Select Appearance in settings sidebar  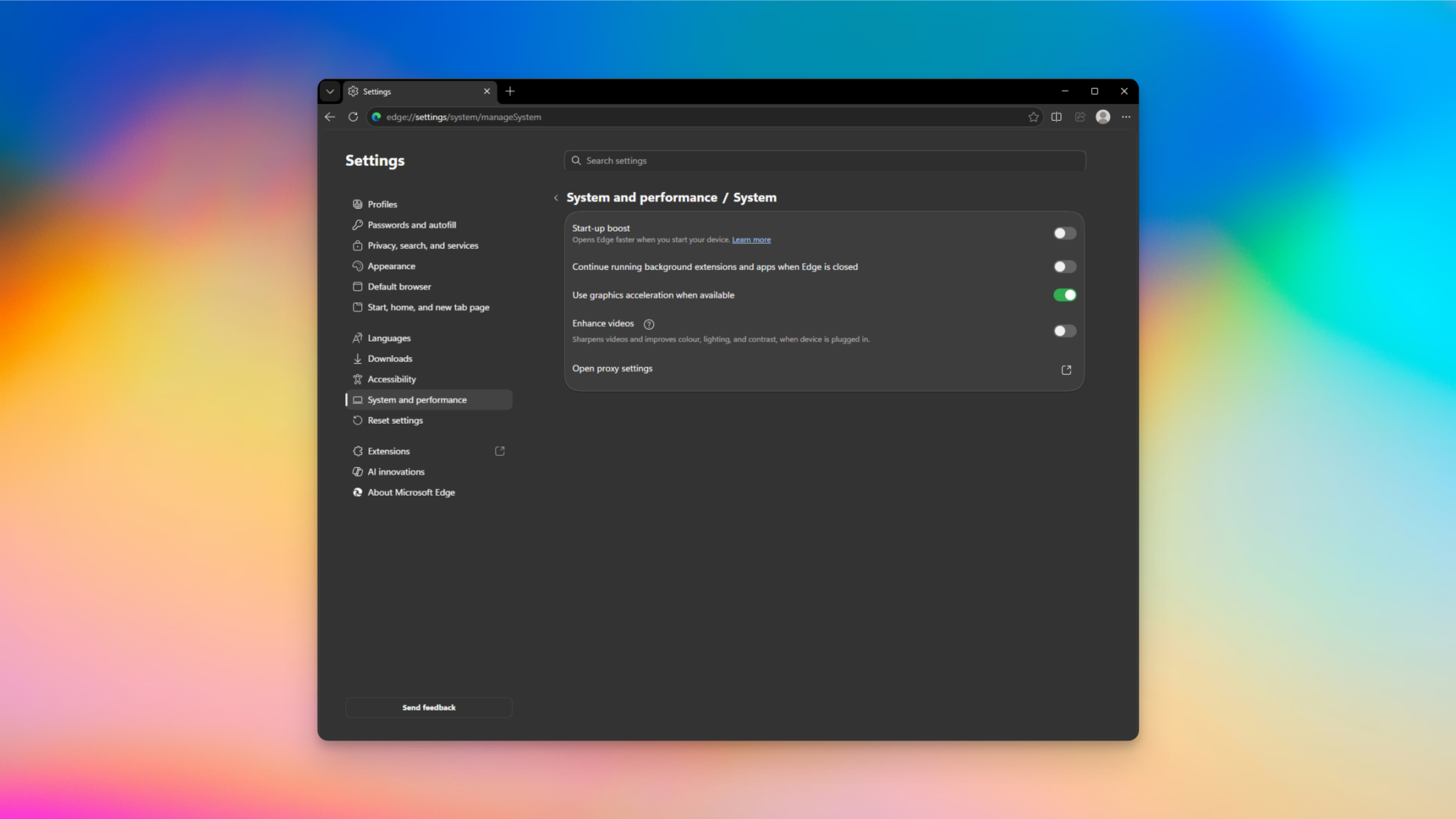(x=391, y=266)
